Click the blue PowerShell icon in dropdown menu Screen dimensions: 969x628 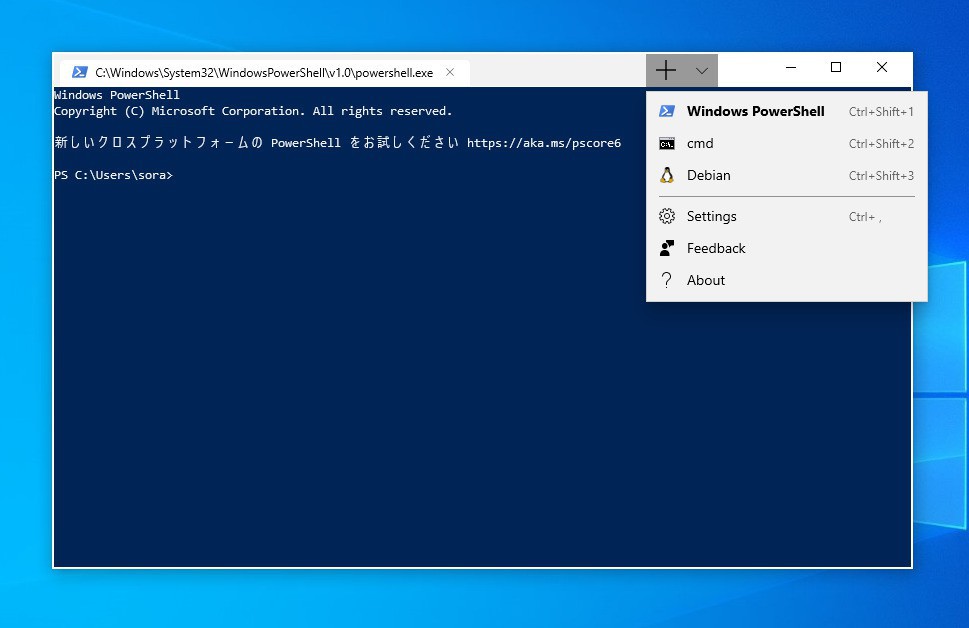pyautogui.click(x=667, y=112)
